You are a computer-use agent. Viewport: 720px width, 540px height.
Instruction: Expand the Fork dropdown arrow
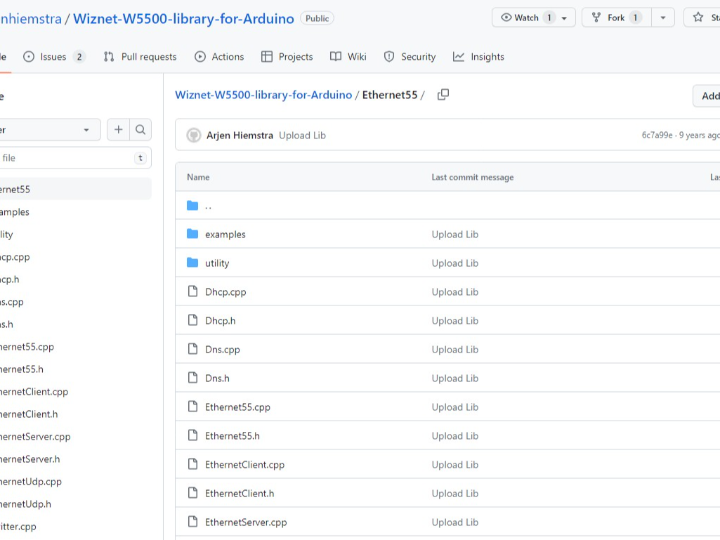tap(663, 18)
